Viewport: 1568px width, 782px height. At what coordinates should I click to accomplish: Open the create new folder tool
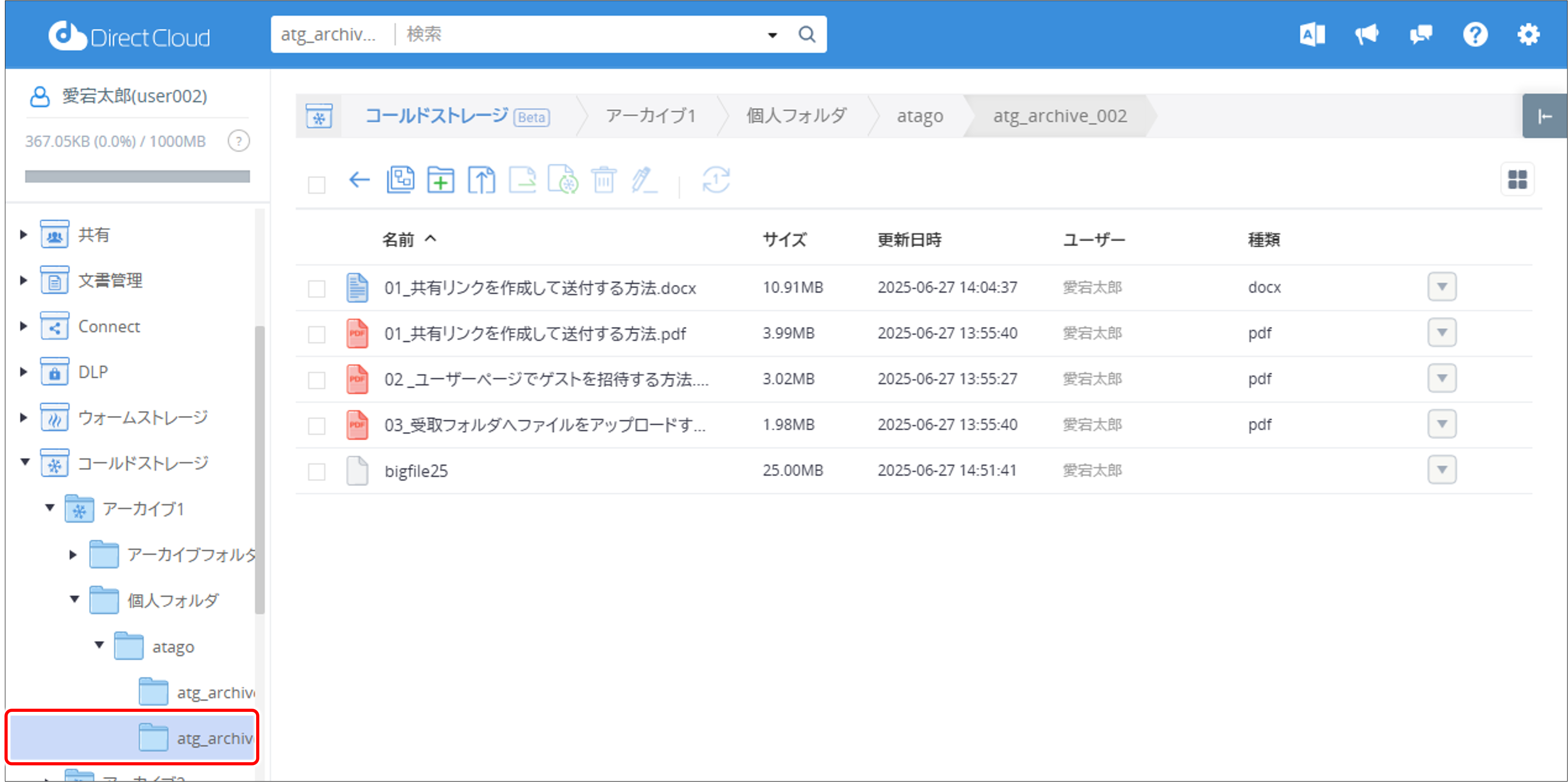pyautogui.click(x=441, y=180)
